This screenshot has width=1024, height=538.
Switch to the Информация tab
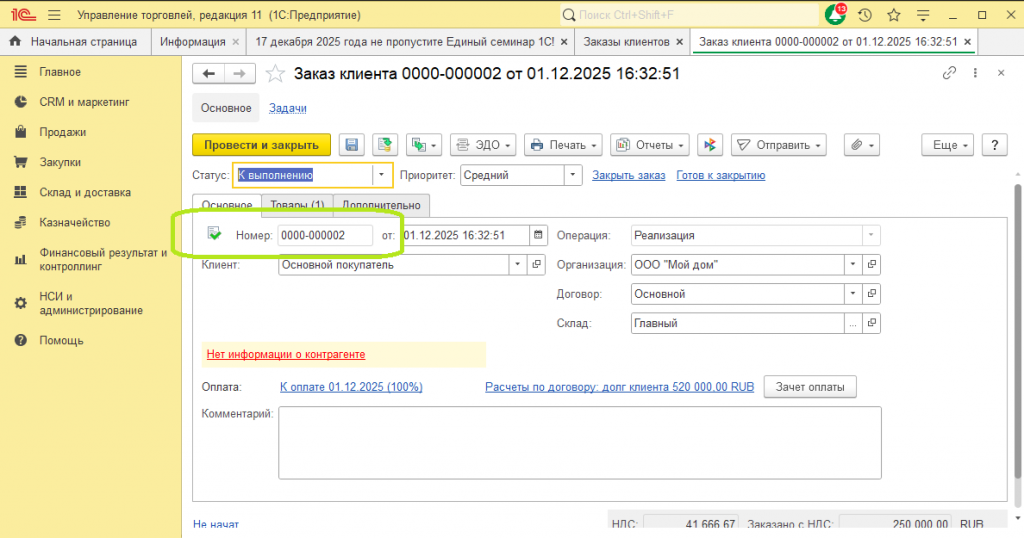tap(193, 42)
